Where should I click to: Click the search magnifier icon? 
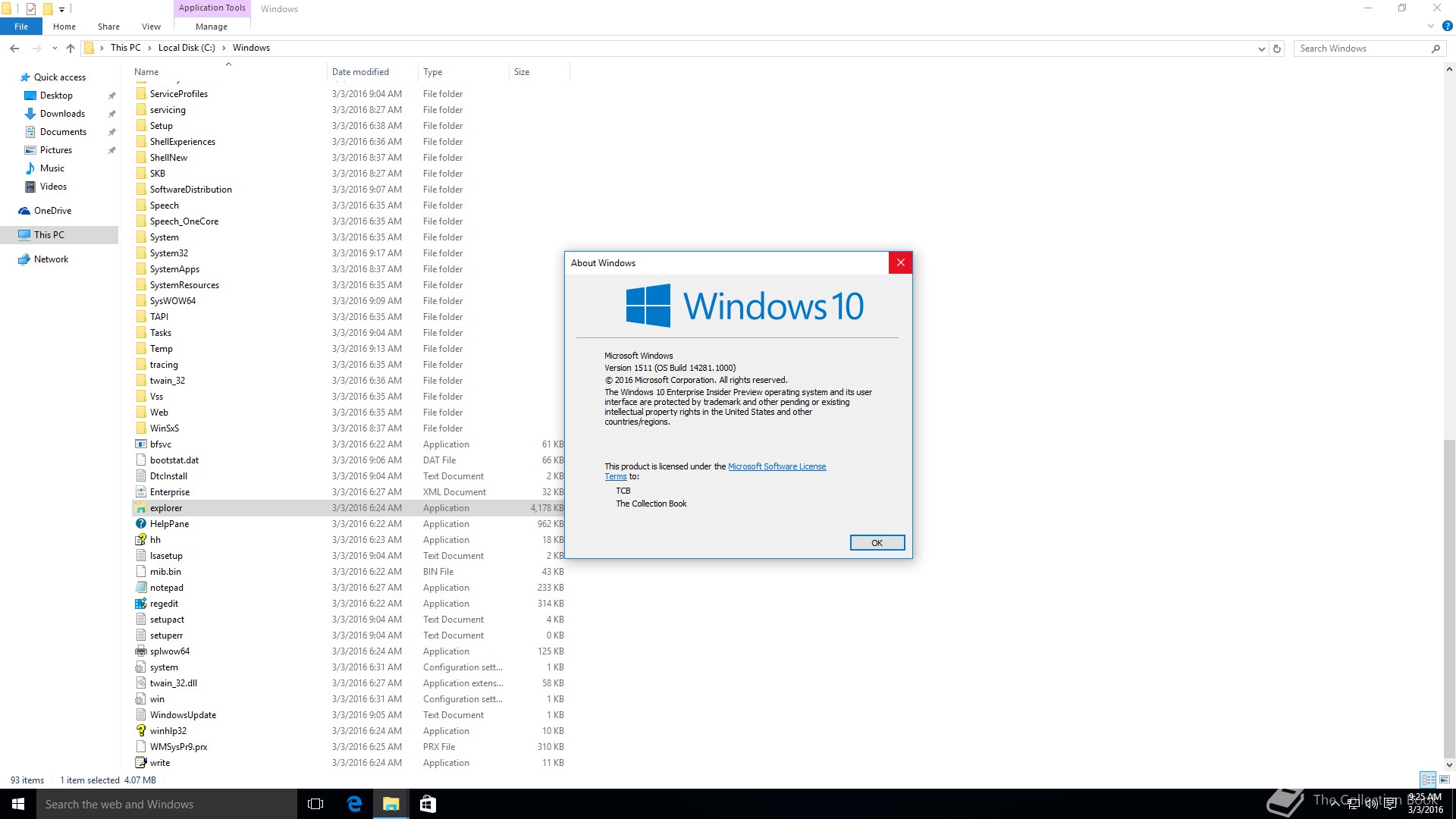point(1436,49)
